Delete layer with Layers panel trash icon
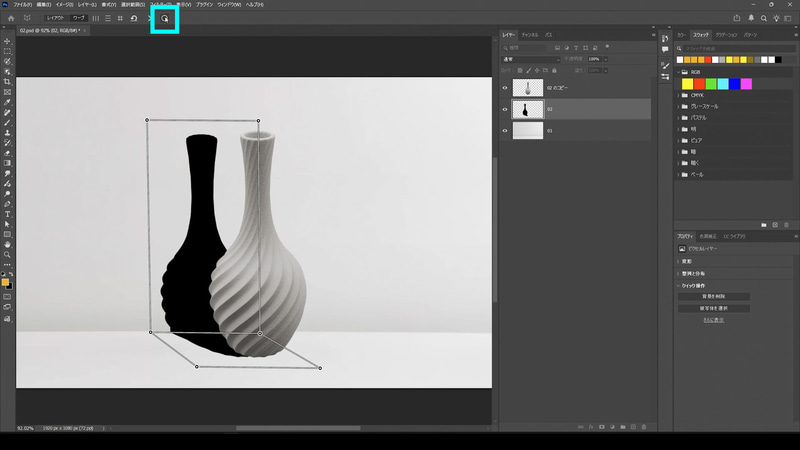Screen dimensions: 800x450 click(644, 427)
